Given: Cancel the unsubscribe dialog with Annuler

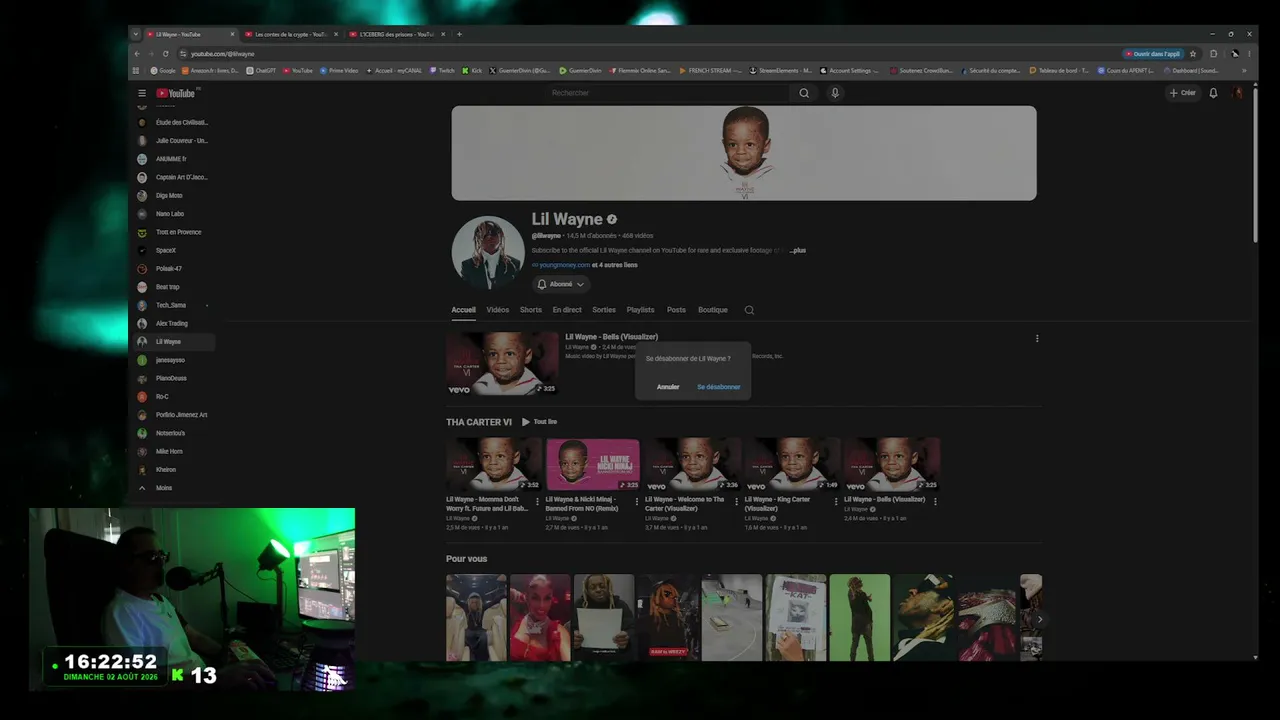Looking at the screenshot, I should pyautogui.click(x=668, y=387).
